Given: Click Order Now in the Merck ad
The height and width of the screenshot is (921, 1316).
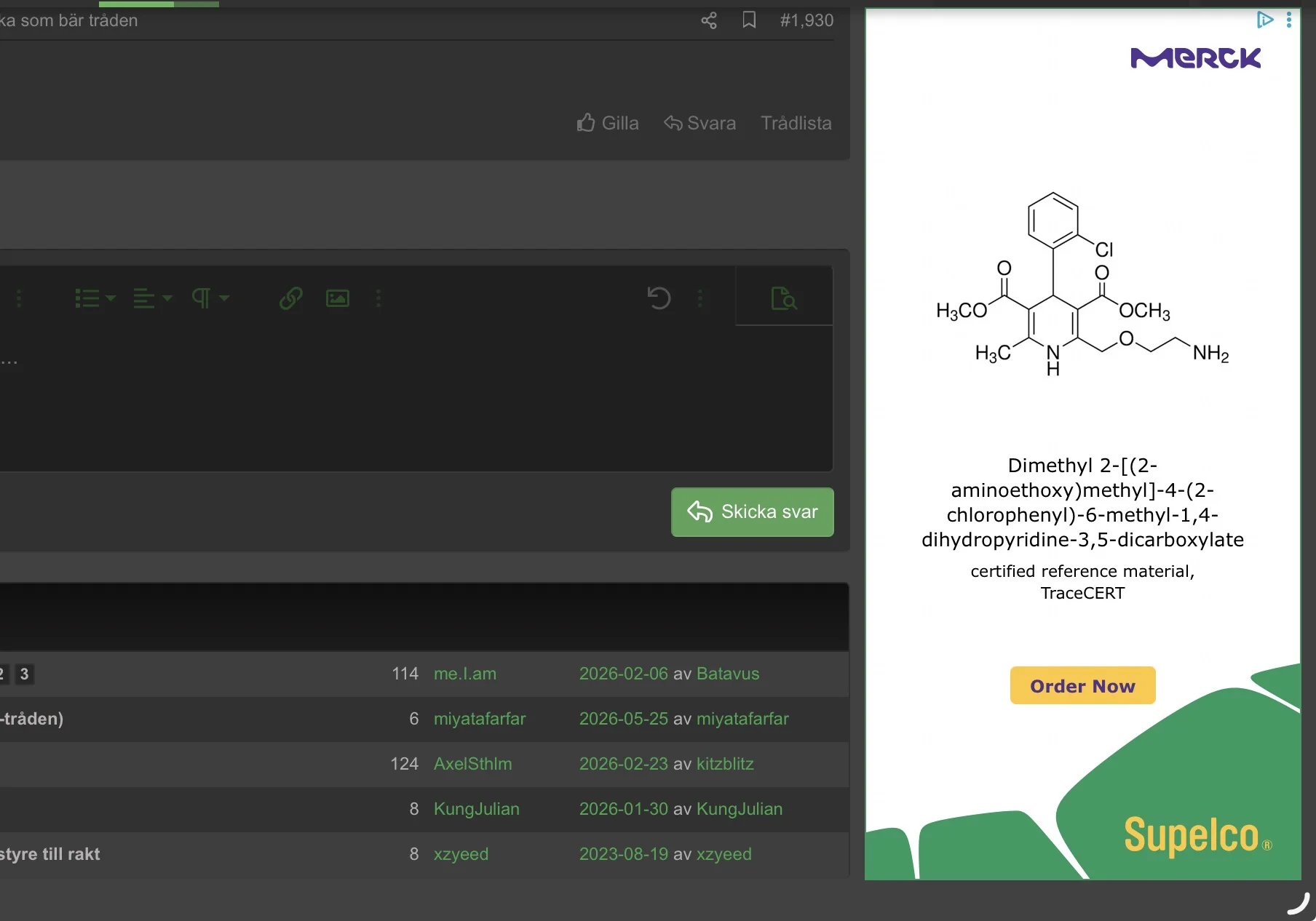Looking at the screenshot, I should pyautogui.click(x=1082, y=685).
